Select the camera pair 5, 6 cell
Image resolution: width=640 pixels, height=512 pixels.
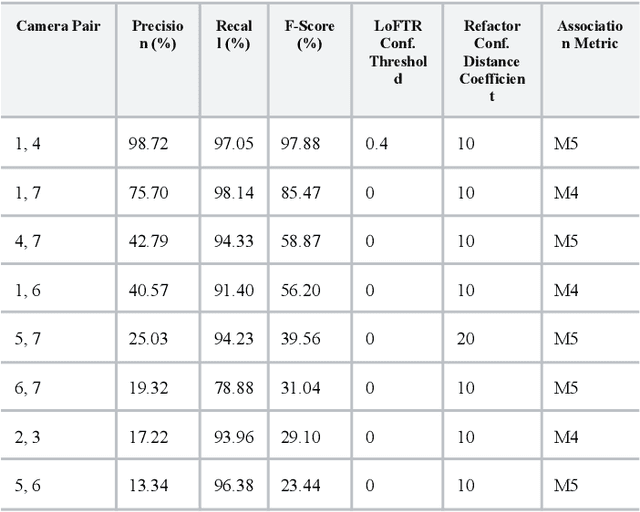(x=28, y=486)
